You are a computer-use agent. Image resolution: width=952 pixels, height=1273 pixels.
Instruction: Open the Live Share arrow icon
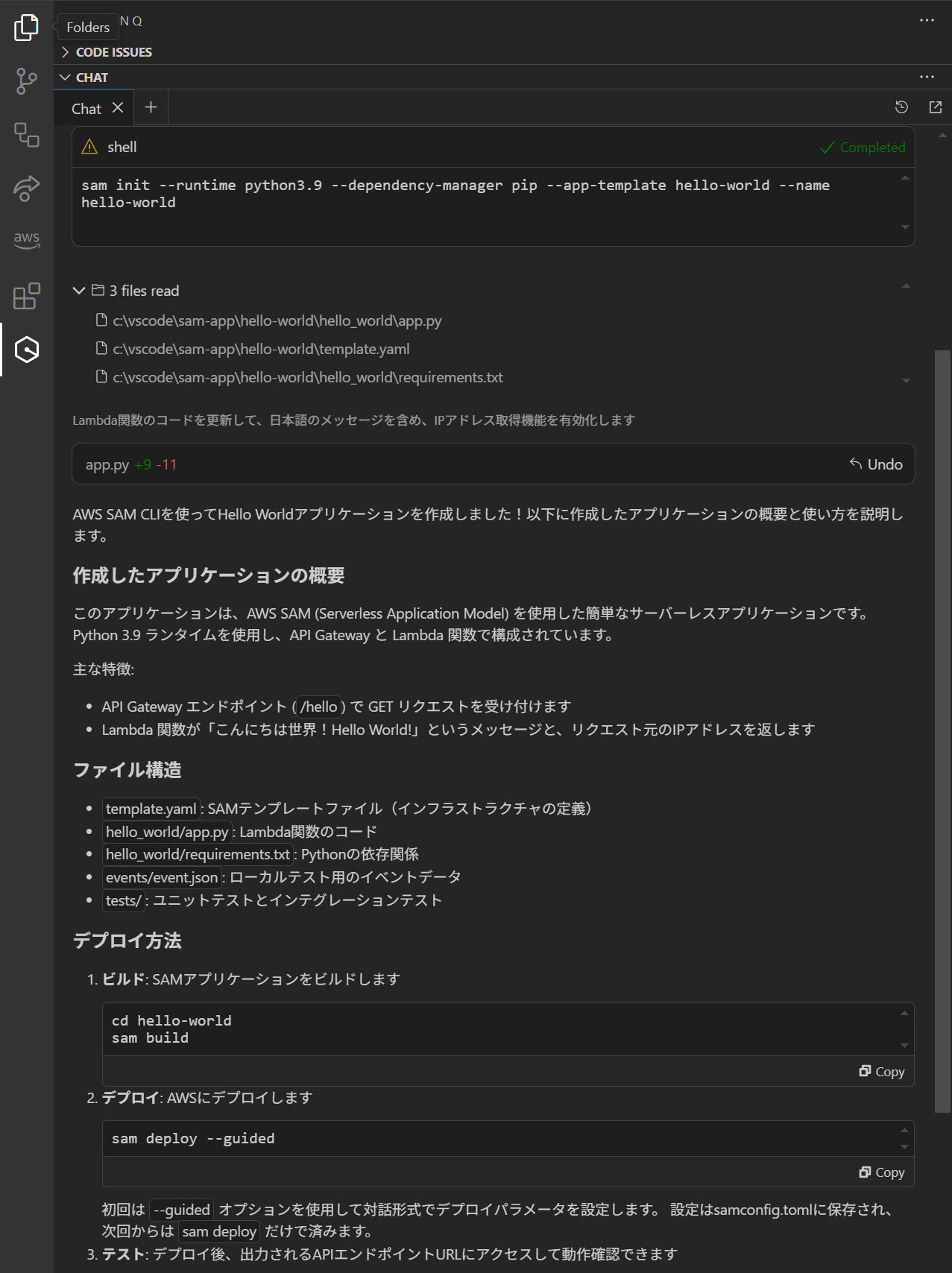pos(26,188)
